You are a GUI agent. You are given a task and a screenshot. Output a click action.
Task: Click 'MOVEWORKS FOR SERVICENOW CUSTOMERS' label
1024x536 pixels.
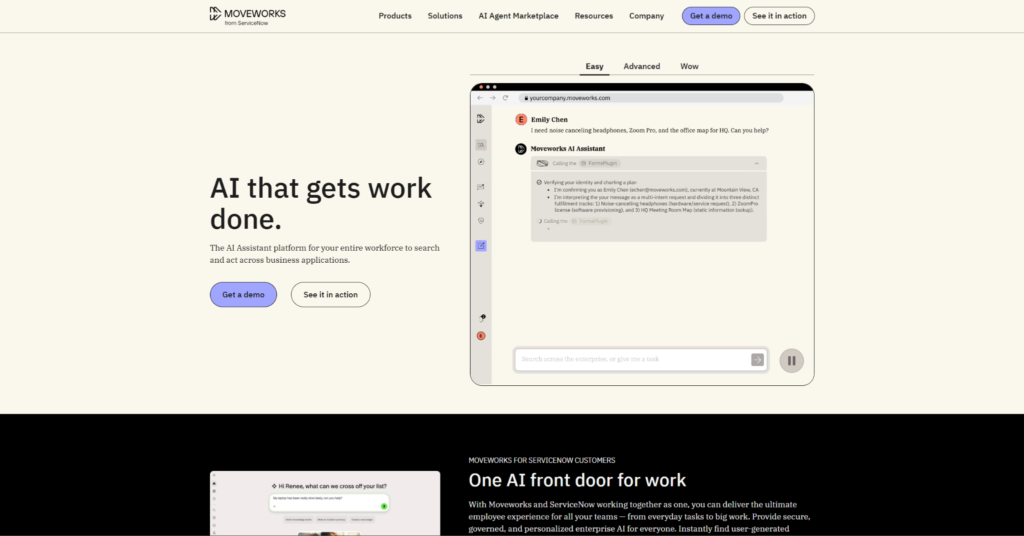coord(541,460)
